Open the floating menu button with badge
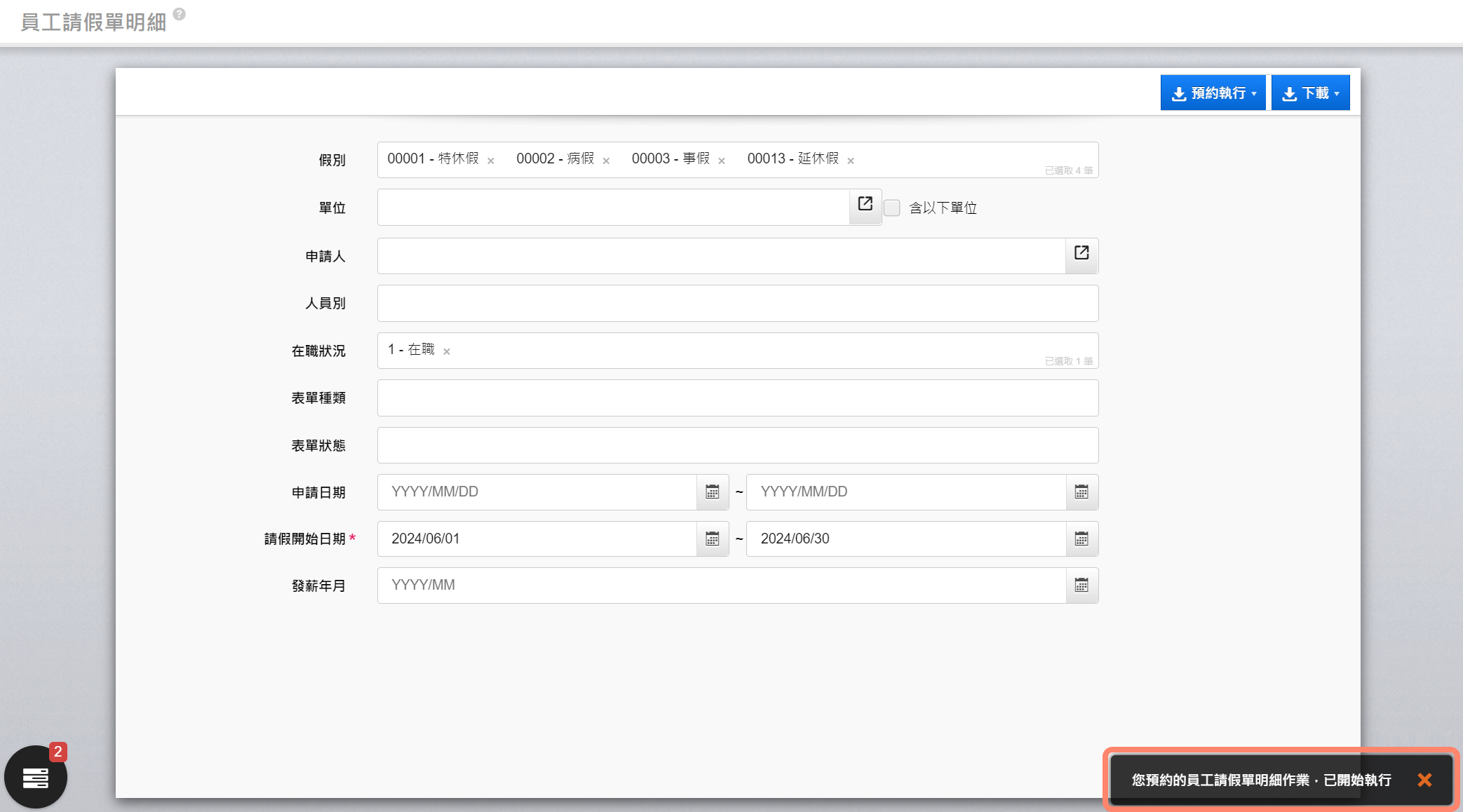Screen dimensions: 1463x812 tap(36, 777)
